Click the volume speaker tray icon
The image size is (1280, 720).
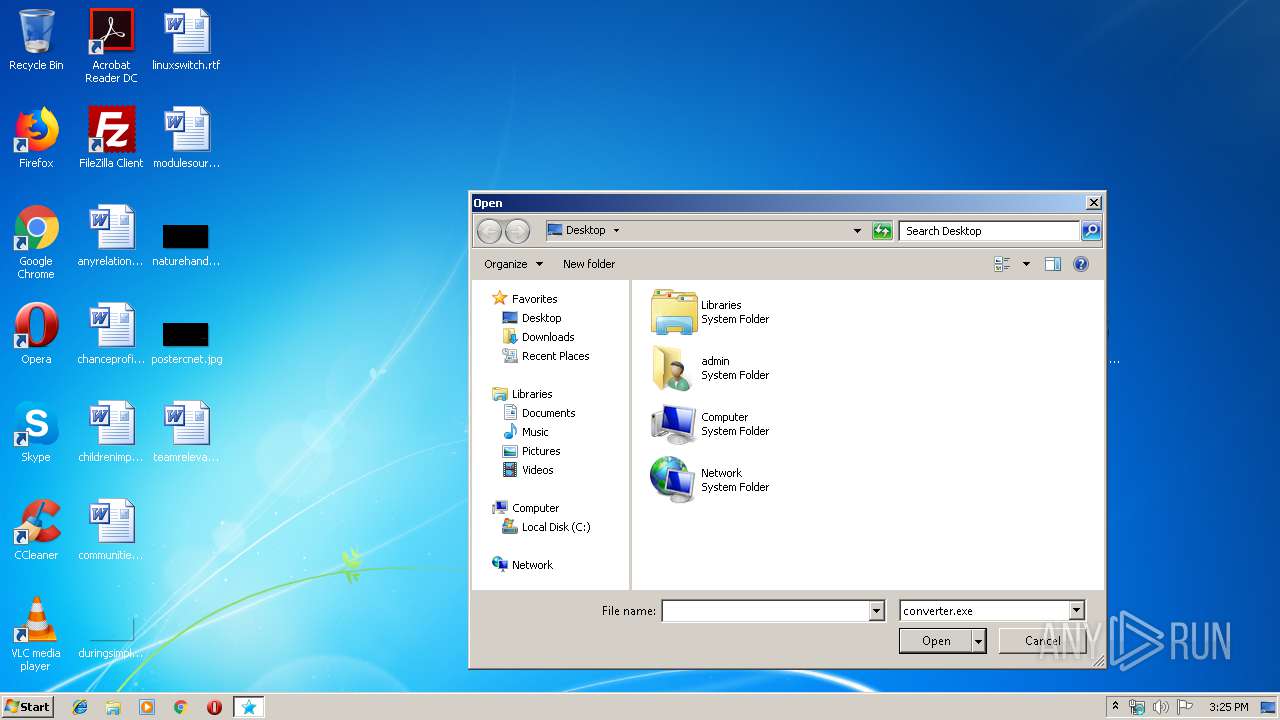(x=1160, y=707)
